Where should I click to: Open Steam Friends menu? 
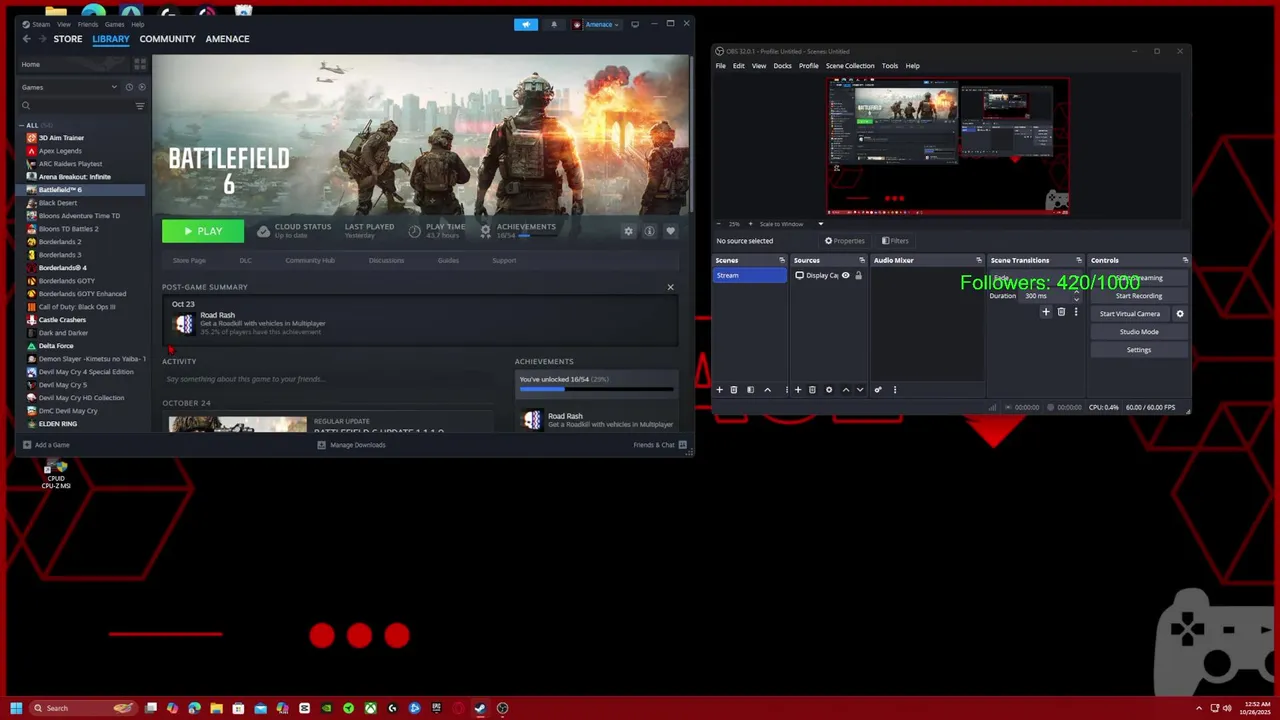(x=88, y=24)
